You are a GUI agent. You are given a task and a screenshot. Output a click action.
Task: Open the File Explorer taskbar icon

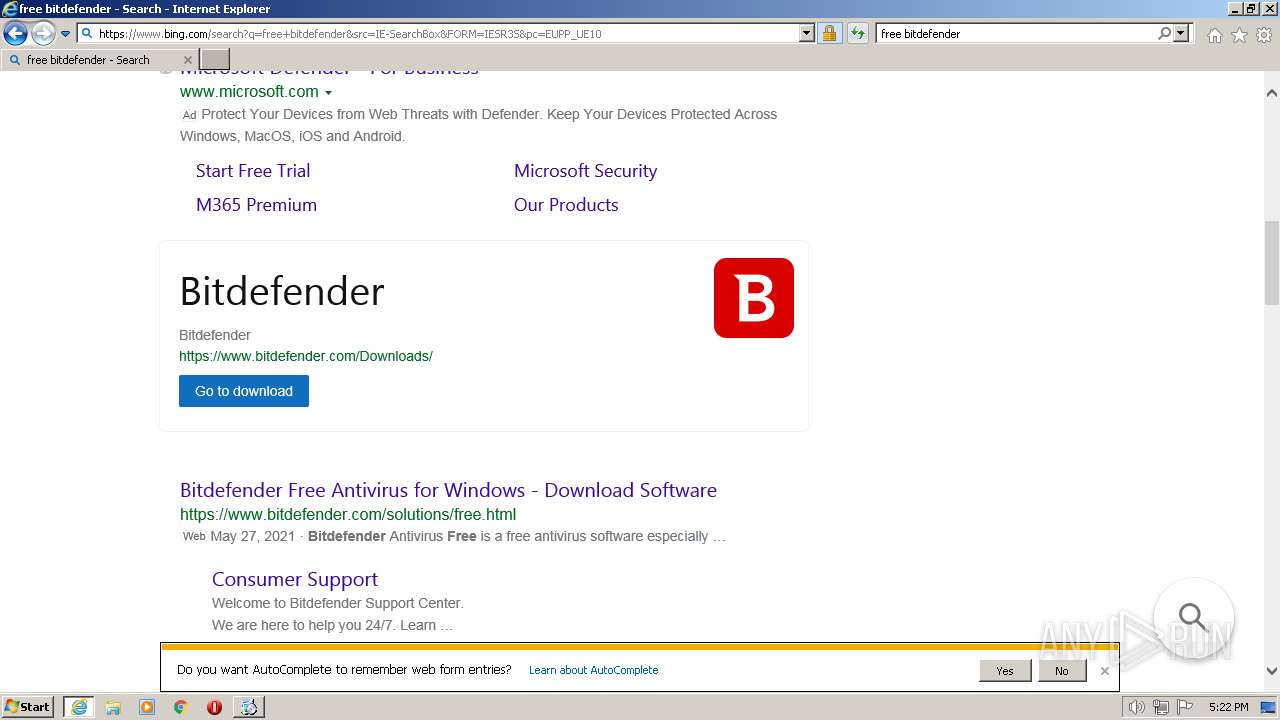click(113, 707)
